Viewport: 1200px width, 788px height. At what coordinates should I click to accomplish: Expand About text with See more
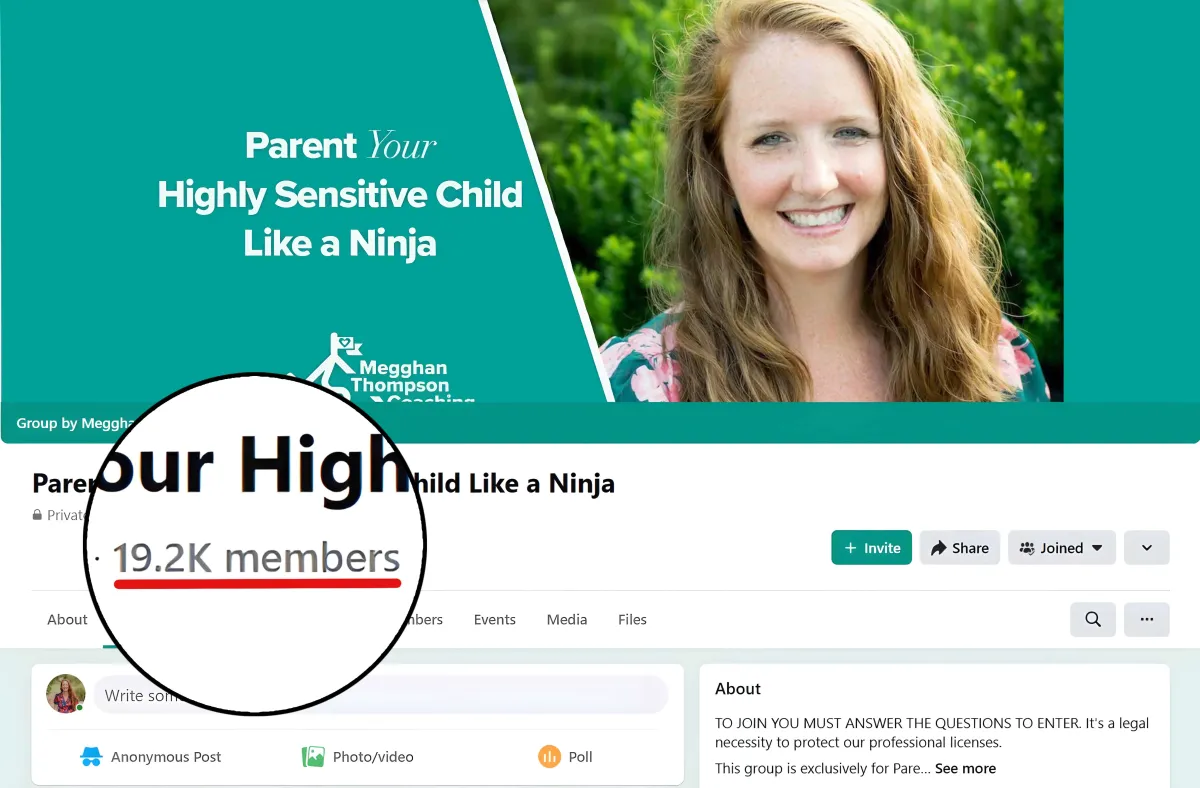tap(965, 768)
